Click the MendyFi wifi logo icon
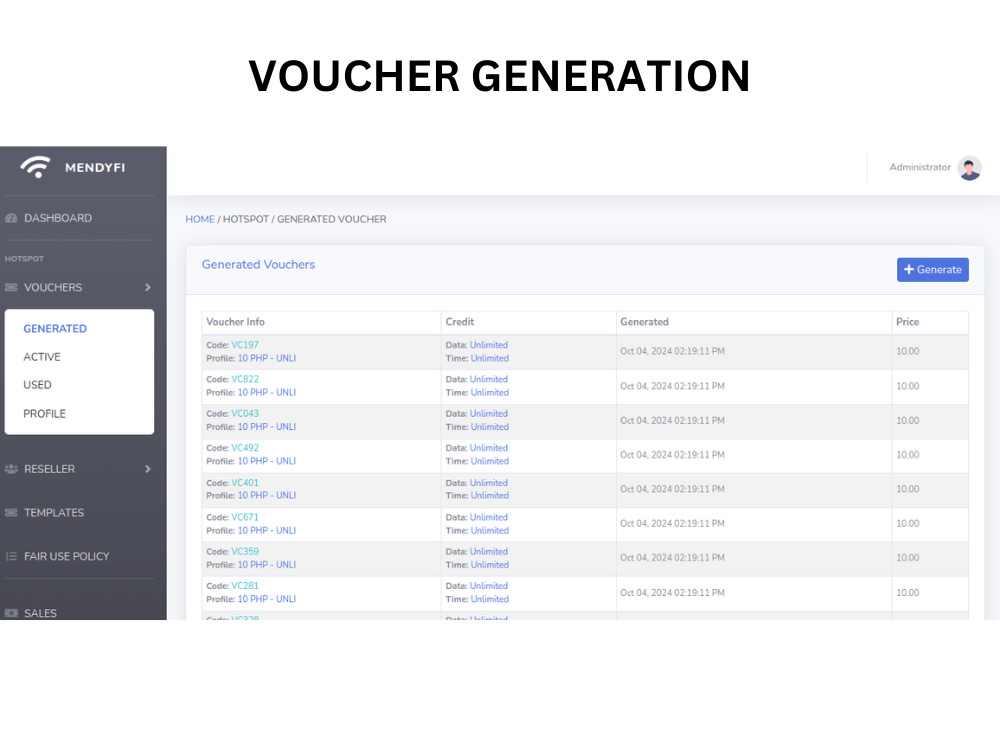 [x=36, y=167]
